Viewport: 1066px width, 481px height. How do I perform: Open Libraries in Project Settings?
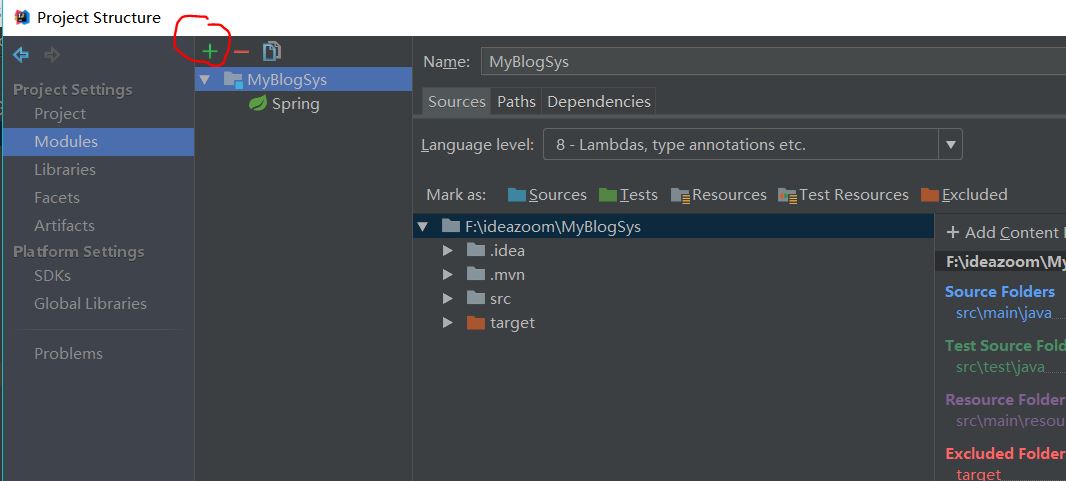coord(65,170)
